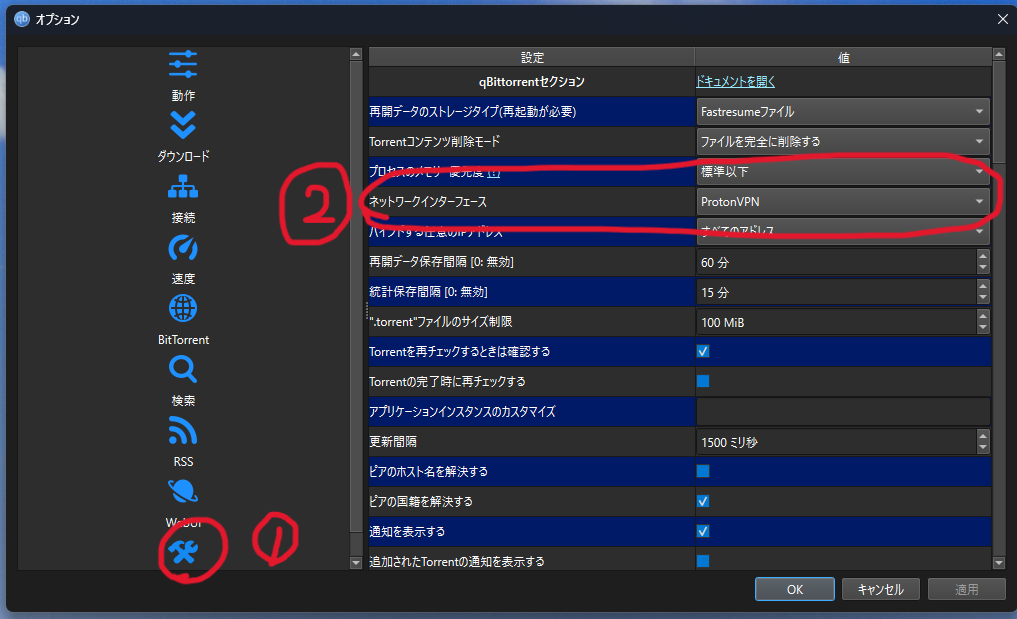
Task: Expand the ネットワークインターフェース ProtonVPN dropdown
Action: (843, 202)
